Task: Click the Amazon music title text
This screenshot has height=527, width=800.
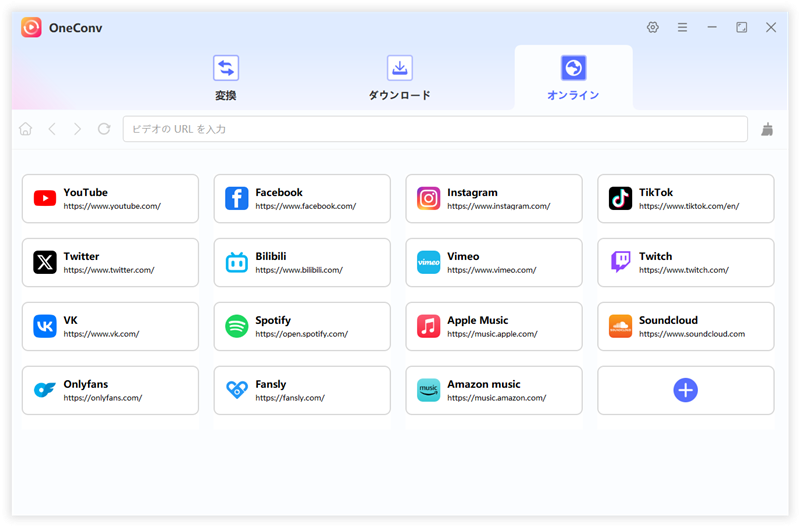Action: 484,384
